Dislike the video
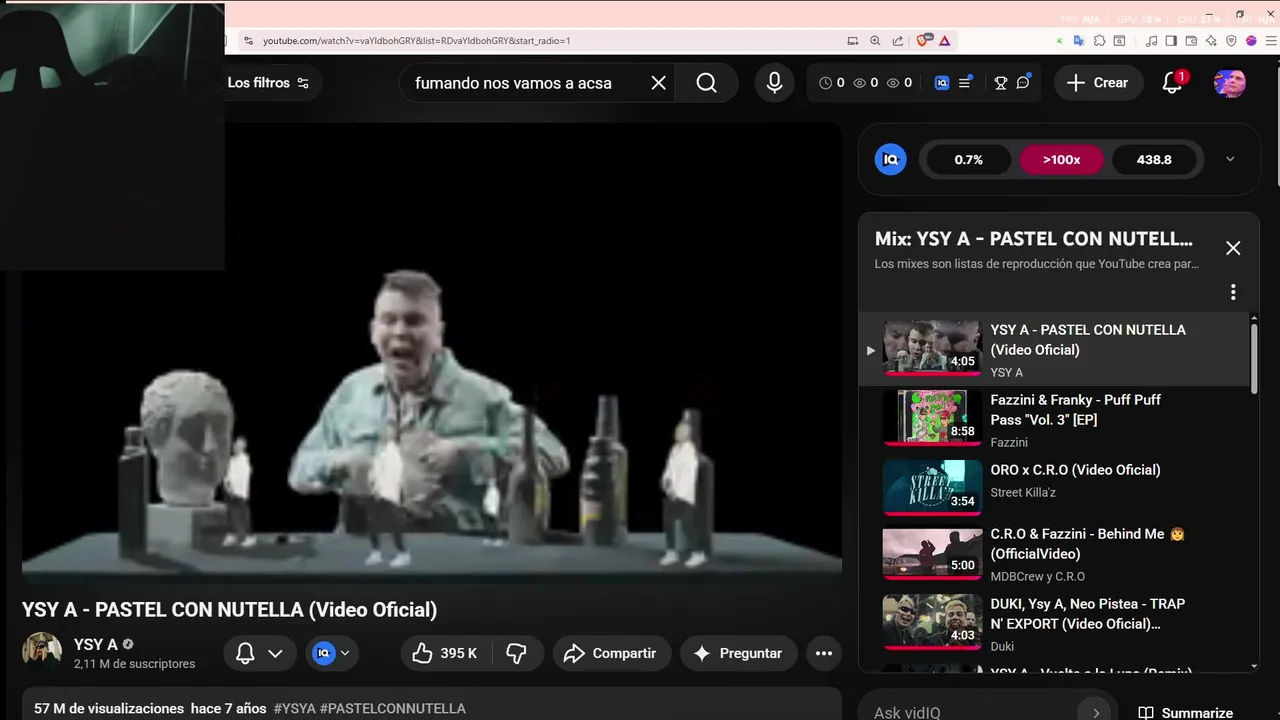This screenshot has height=720, width=1280. [517, 653]
